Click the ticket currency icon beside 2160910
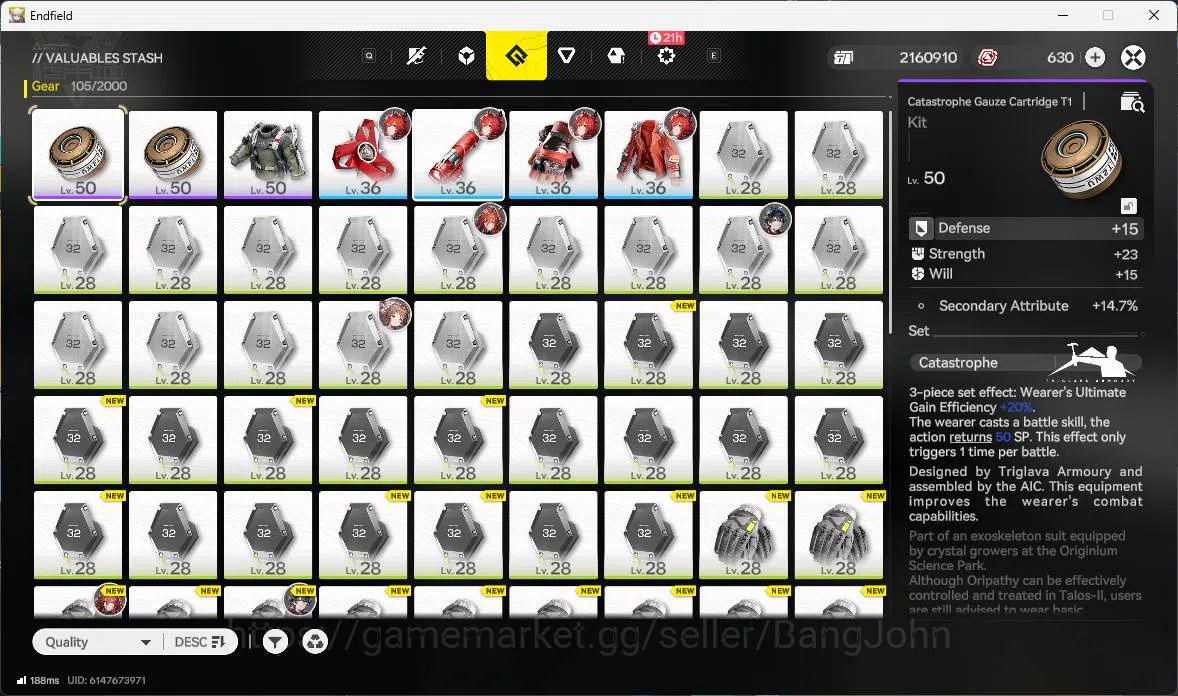This screenshot has width=1178, height=696. (x=844, y=57)
